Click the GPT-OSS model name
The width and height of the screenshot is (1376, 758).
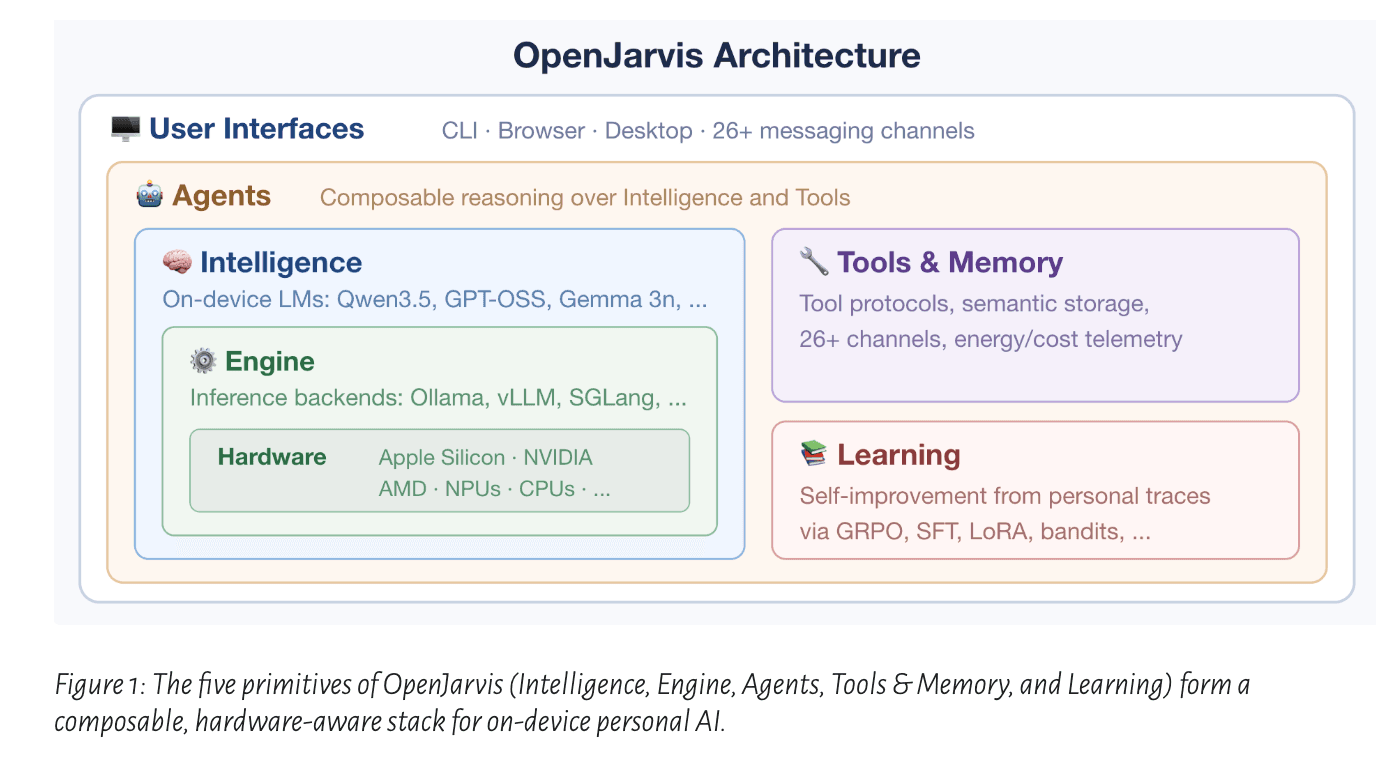click(495, 298)
